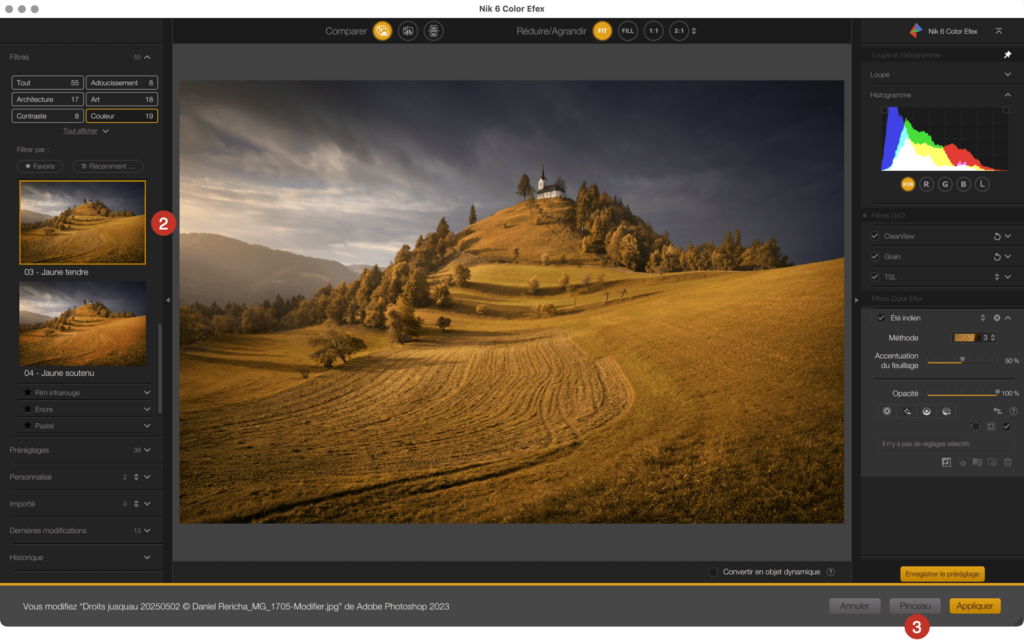The width and height of the screenshot is (1024, 640).
Task: Star the Encre filter as favorite
Action: pos(27,409)
